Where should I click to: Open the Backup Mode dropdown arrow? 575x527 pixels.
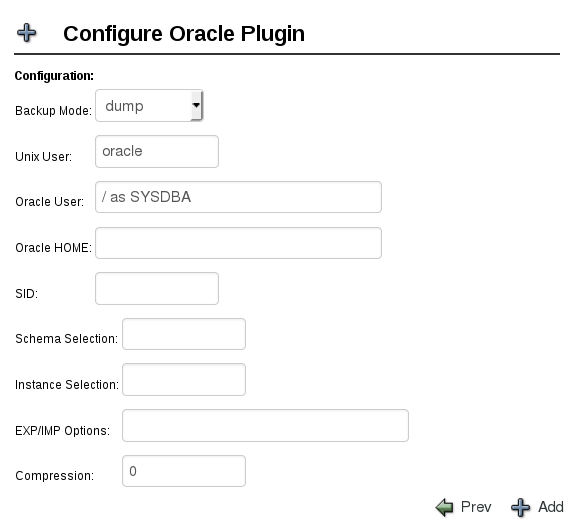pyautogui.click(x=196, y=106)
